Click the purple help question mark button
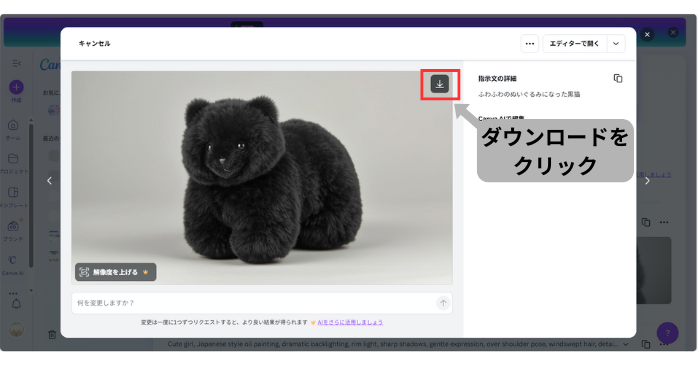This screenshot has width=698, height=365. pos(667,333)
